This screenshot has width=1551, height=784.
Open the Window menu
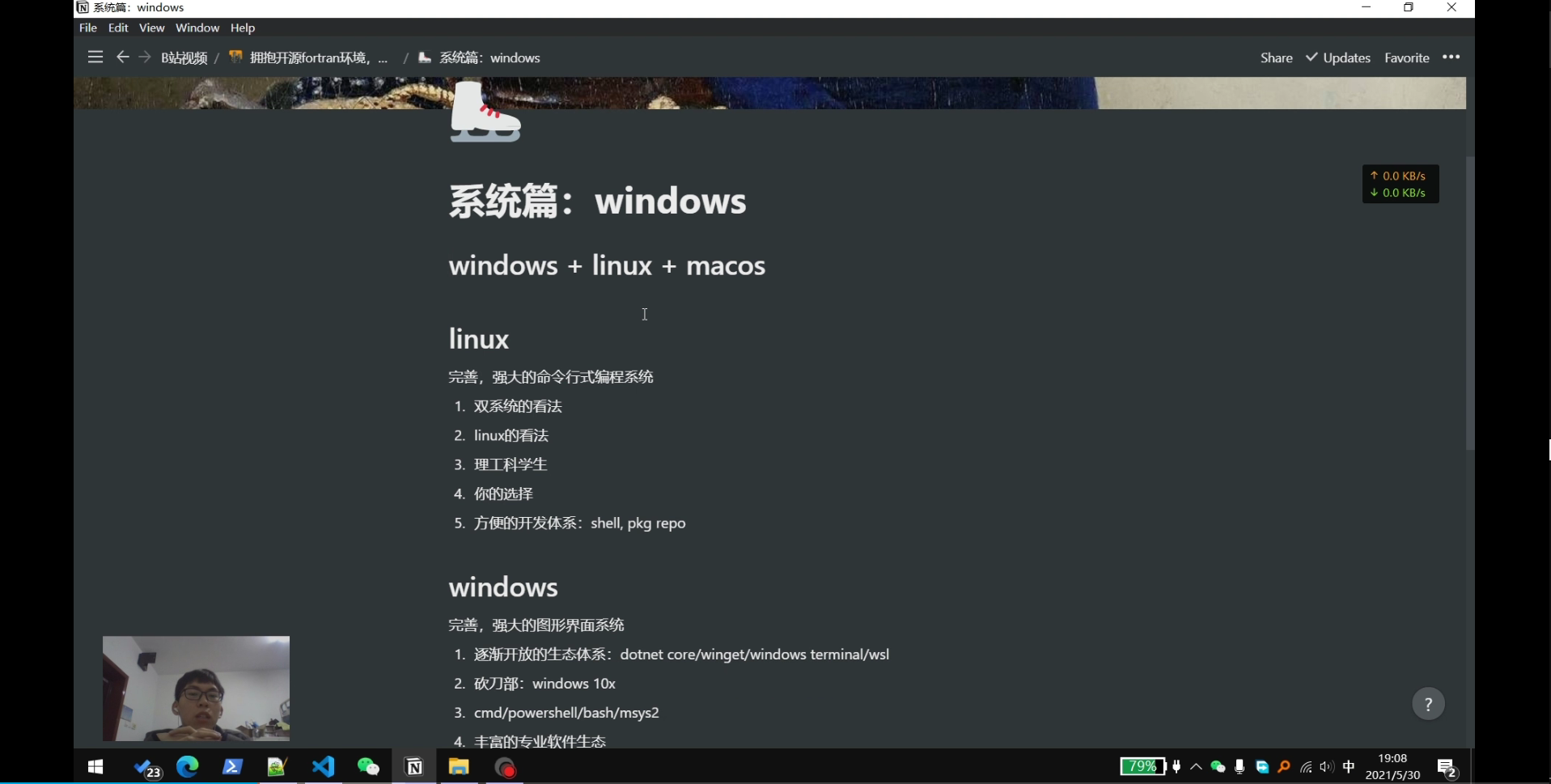click(197, 28)
